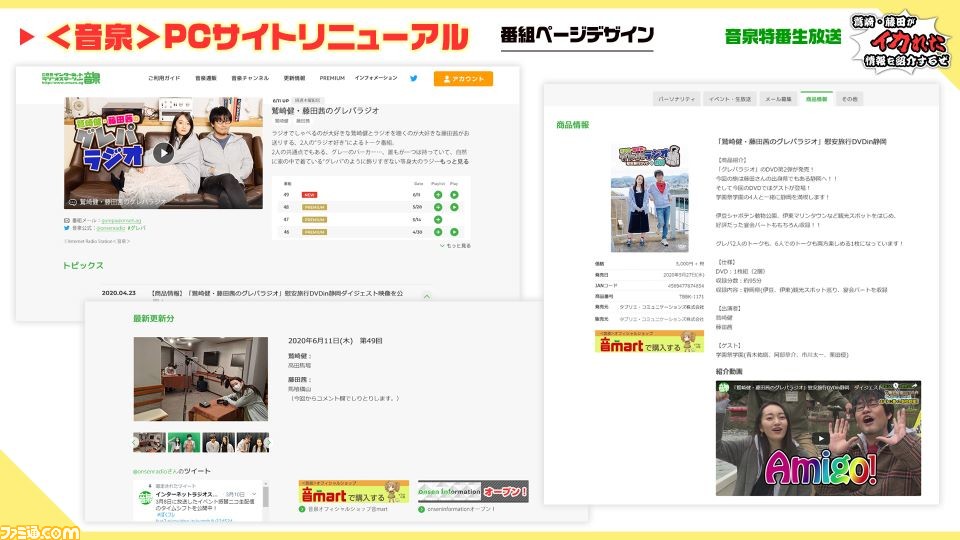Click the orange アカウント button
960x540 pixels.
[x=463, y=78]
